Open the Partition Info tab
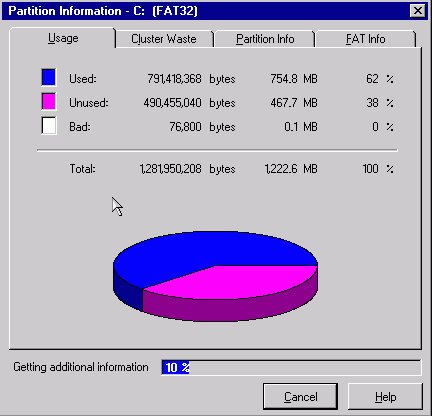The width and height of the screenshot is (432, 416). (265, 39)
